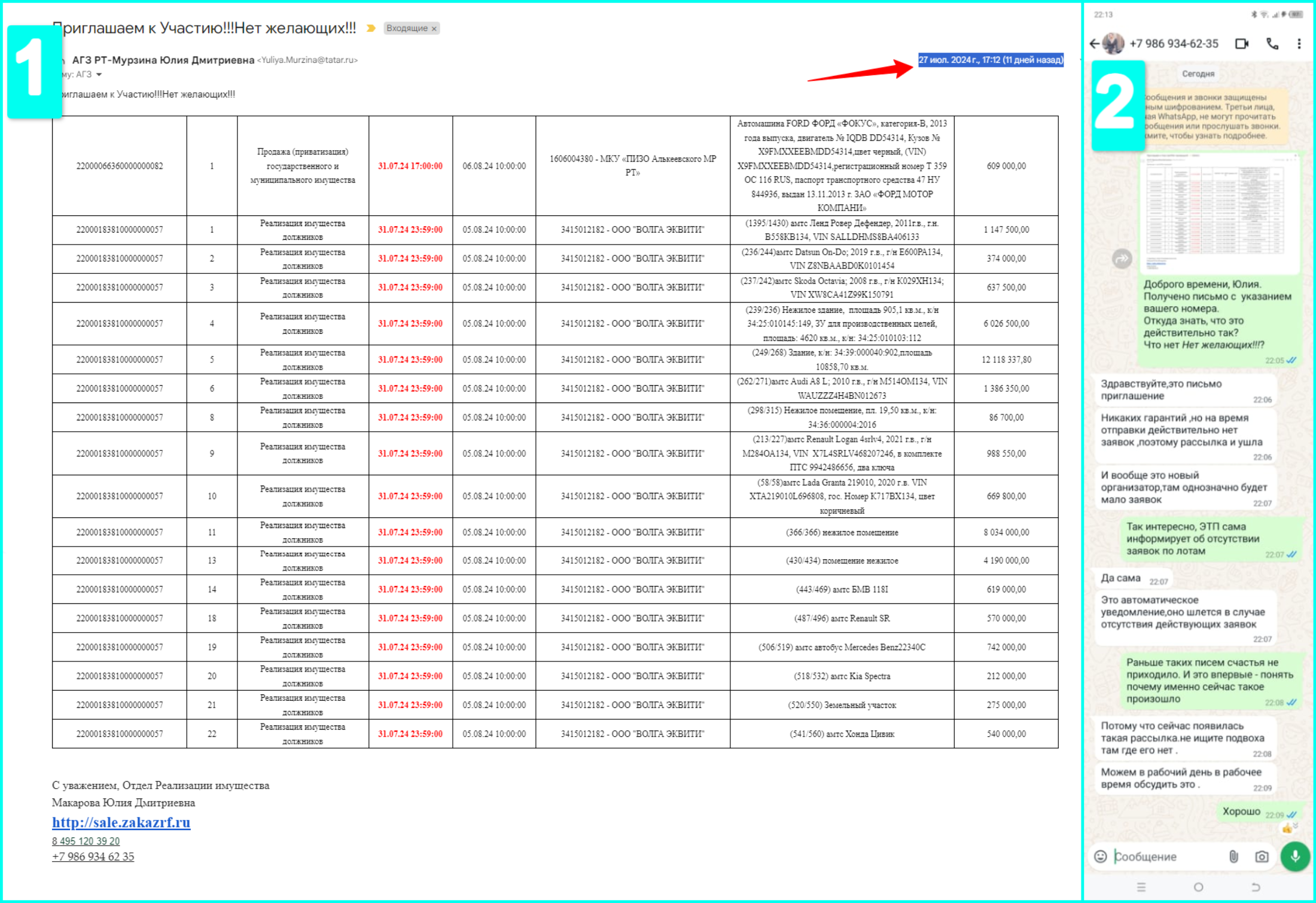Click lot description Земельный участок
Image resolution: width=1316 pixels, height=903 pixels.
click(842, 706)
